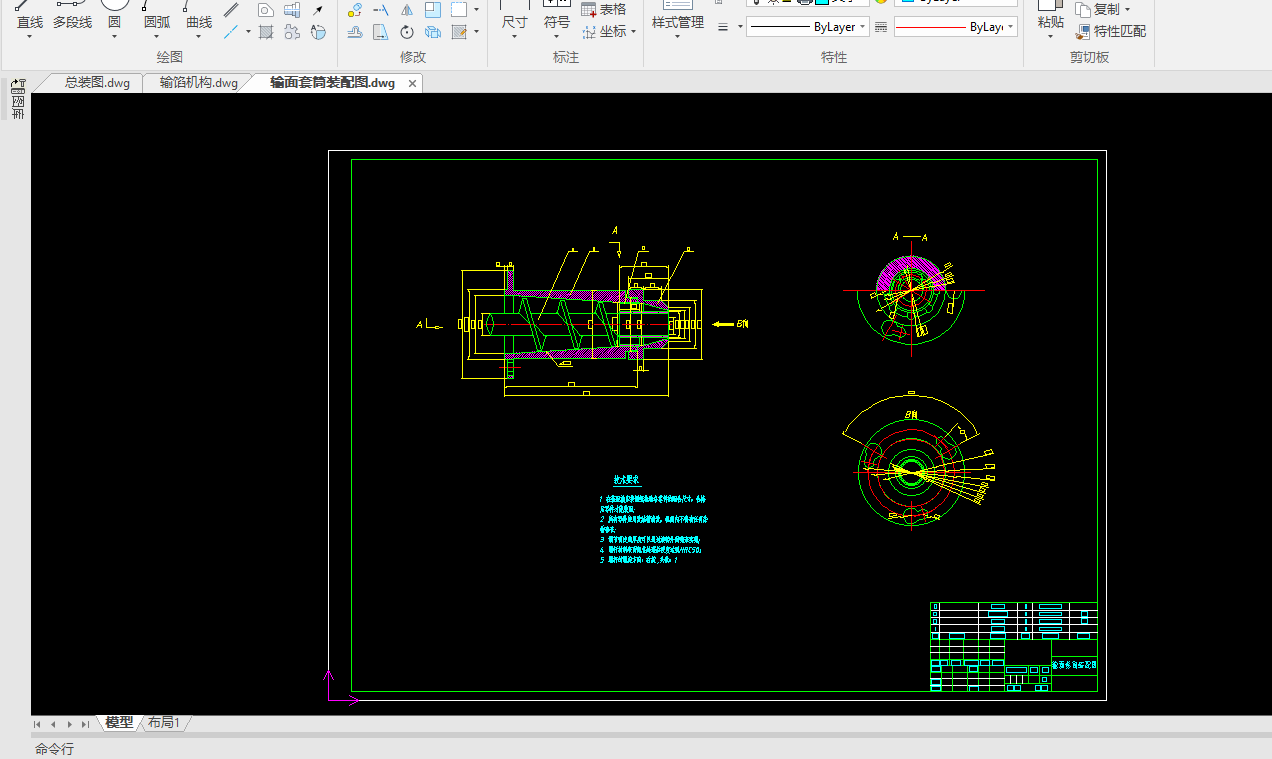Click the hatch fill icon in 绘图 panel

coord(266,32)
